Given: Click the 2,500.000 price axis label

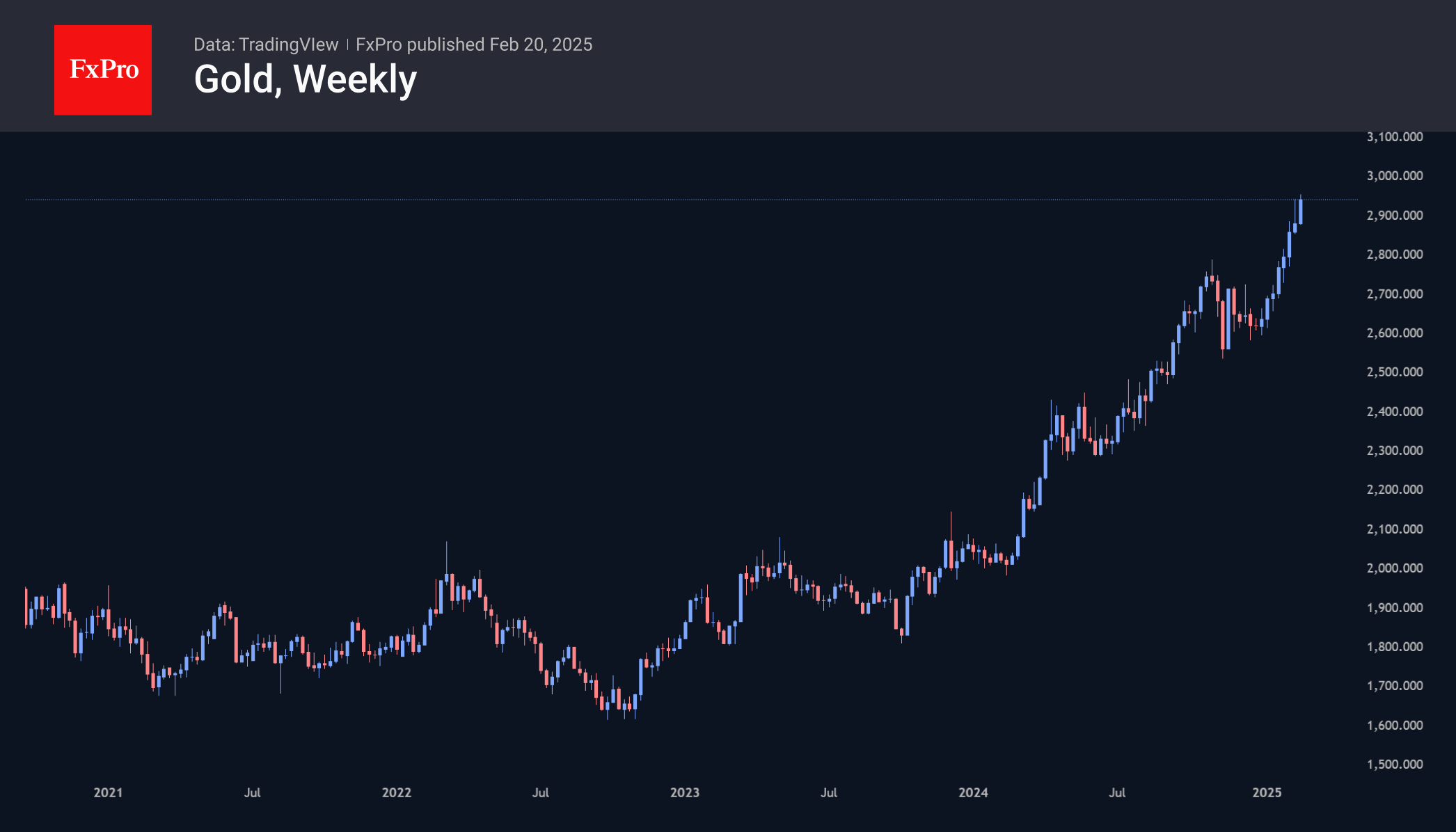Looking at the screenshot, I should tap(1395, 372).
